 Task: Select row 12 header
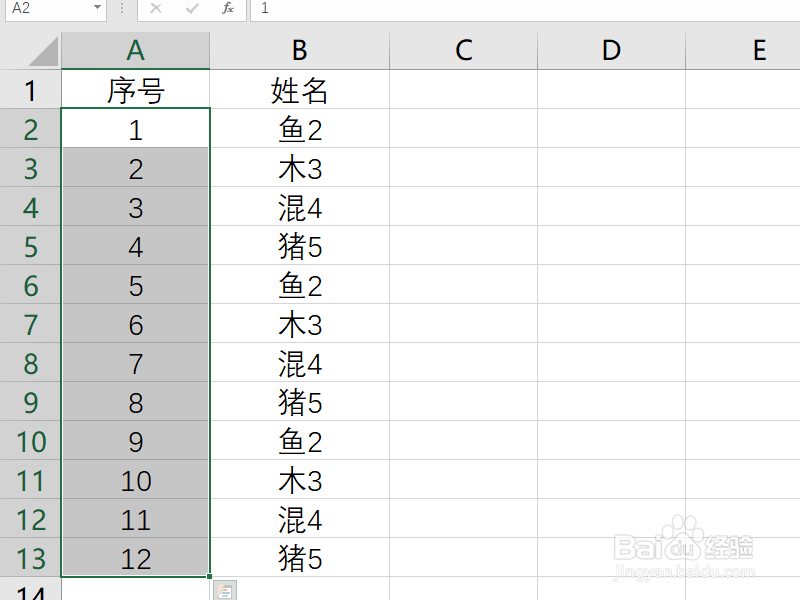30,519
